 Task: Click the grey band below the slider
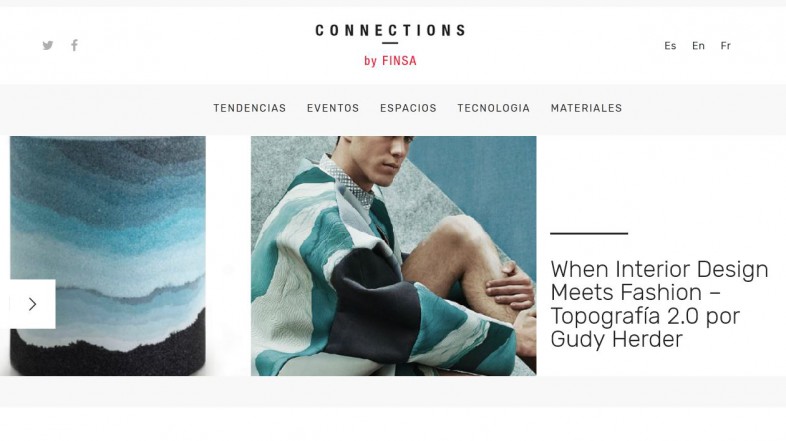click(x=393, y=391)
